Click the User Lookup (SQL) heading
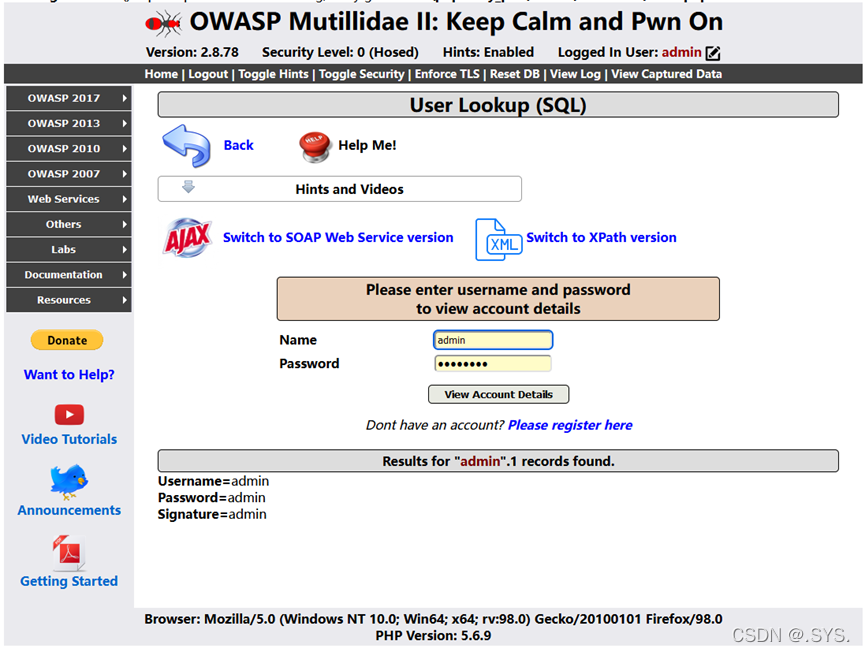Viewport: 865px width, 652px height. 498,105
